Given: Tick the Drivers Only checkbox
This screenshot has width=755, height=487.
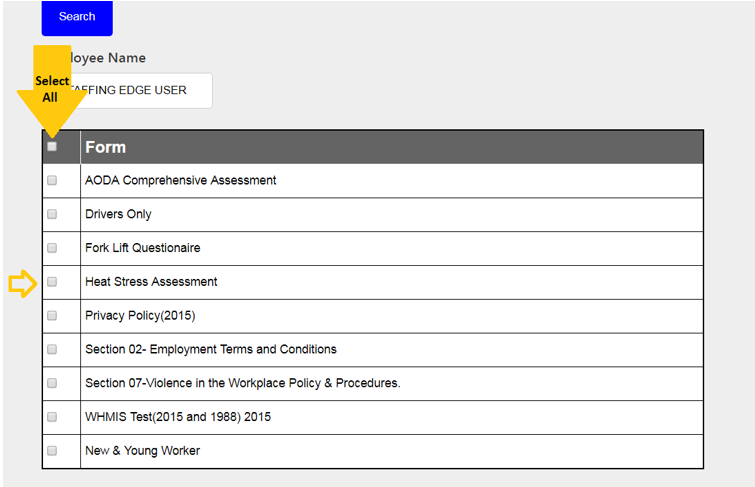Looking at the screenshot, I should [52, 215].
